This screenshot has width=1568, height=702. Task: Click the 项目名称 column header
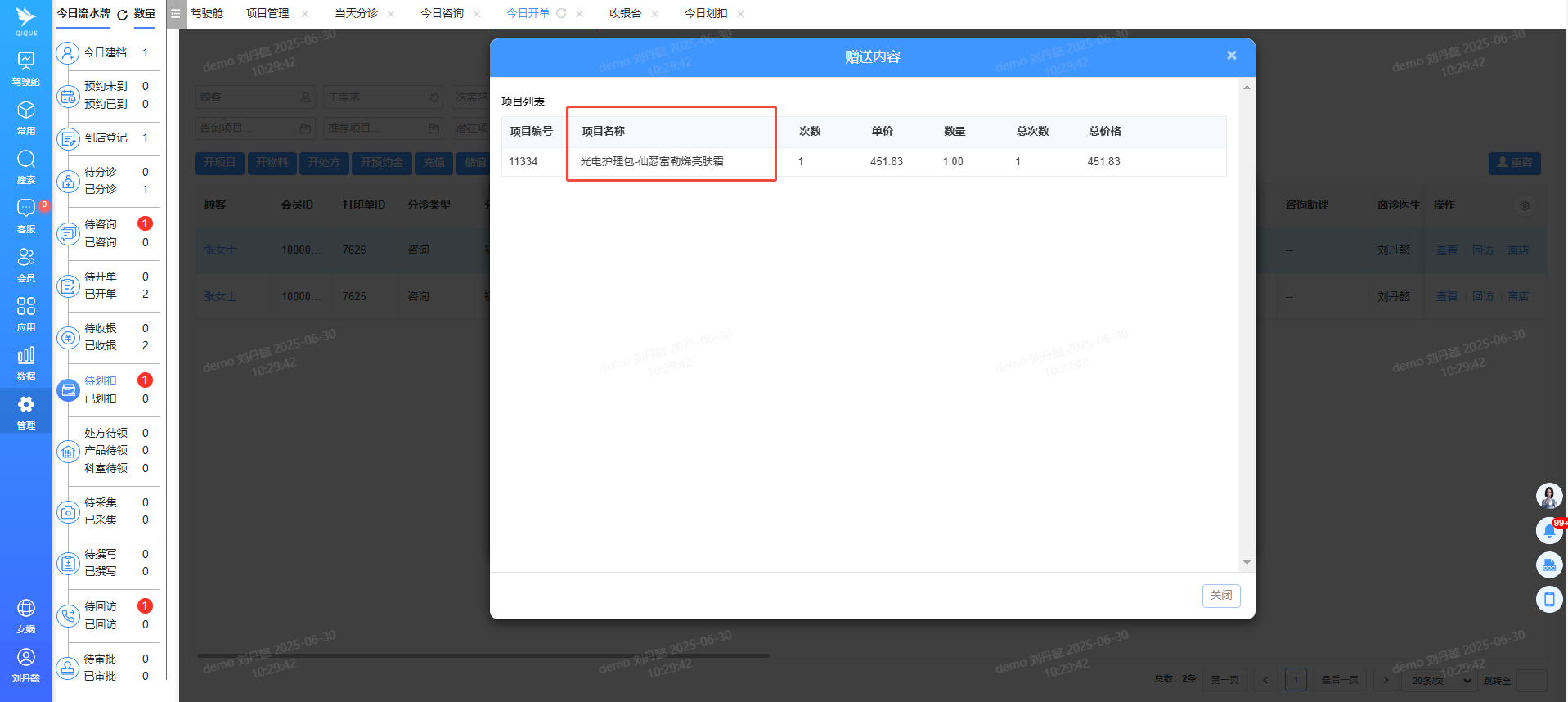604,131
